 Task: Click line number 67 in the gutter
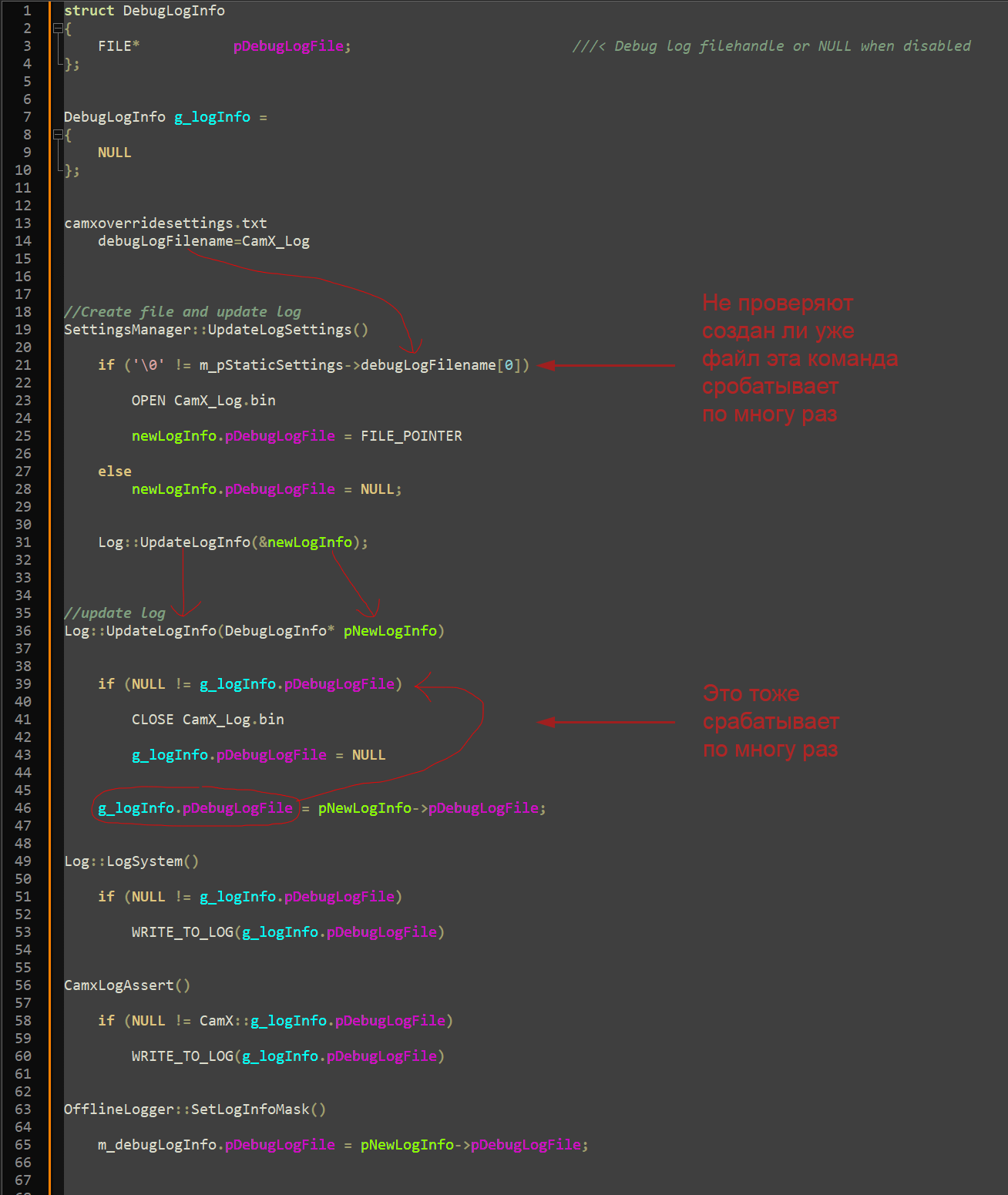(x=23, y=1180)
